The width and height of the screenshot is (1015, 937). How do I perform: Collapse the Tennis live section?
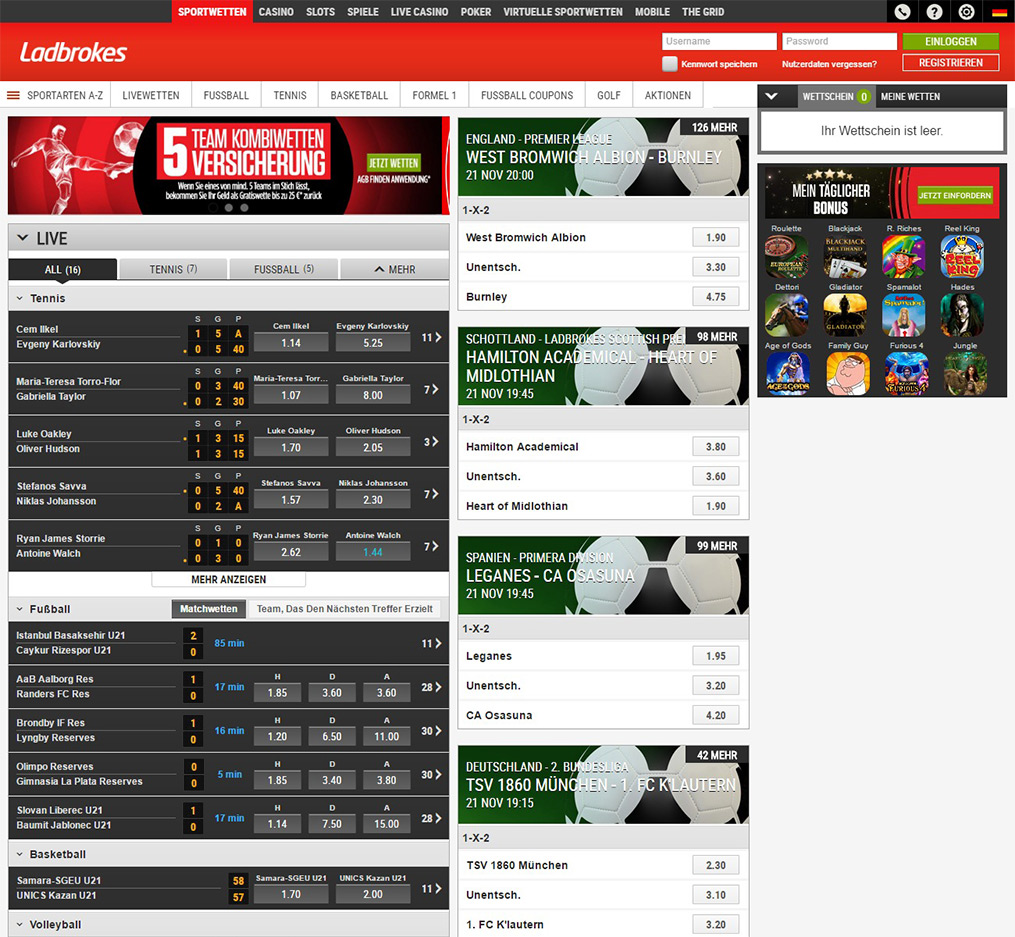point(19,298)
